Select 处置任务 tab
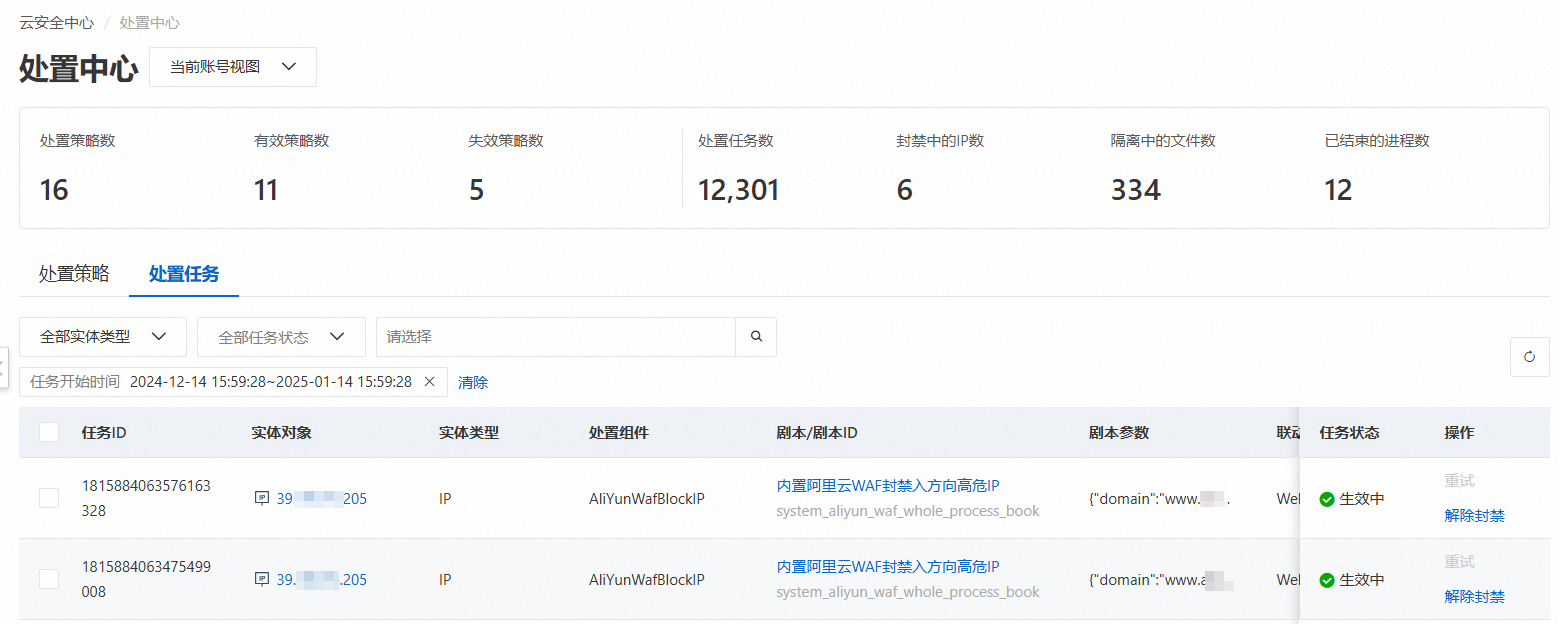Viewport: 1560px width, 624px height. click(184, 274)
